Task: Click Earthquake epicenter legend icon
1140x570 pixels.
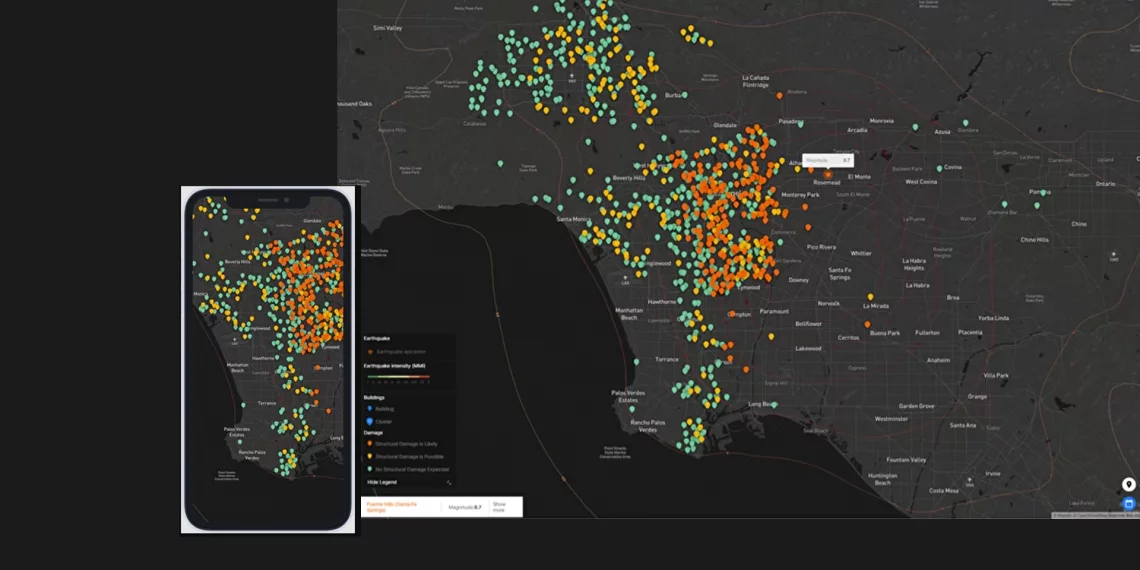Action: (370, 351)
